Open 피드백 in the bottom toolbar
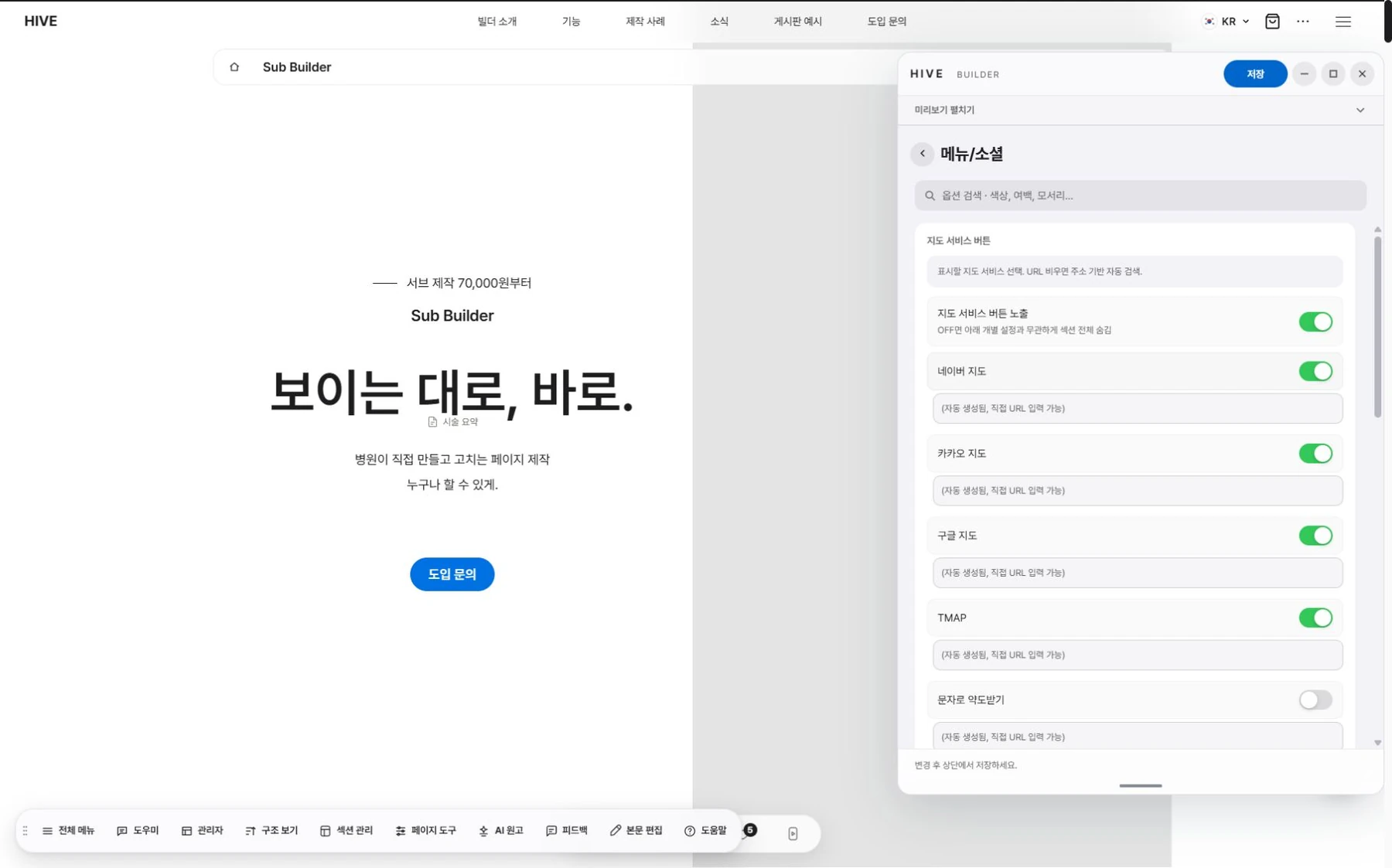 [567, 831]
